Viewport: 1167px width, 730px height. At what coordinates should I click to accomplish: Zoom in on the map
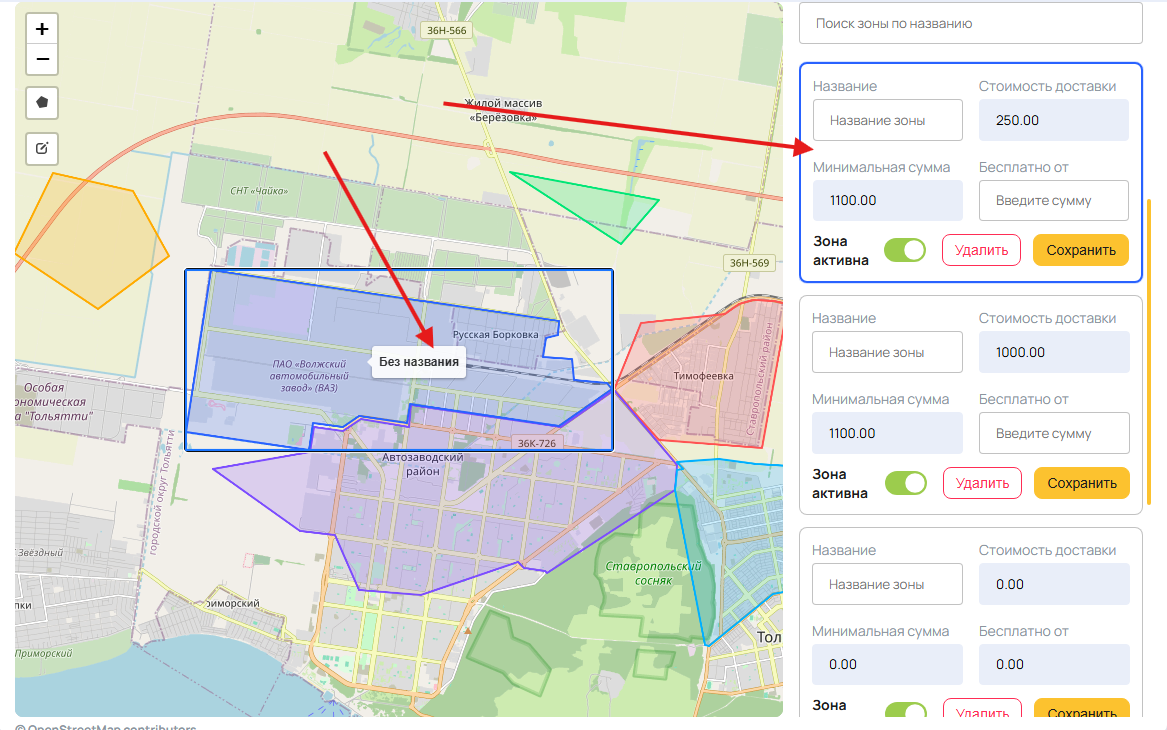click(42, 29)
